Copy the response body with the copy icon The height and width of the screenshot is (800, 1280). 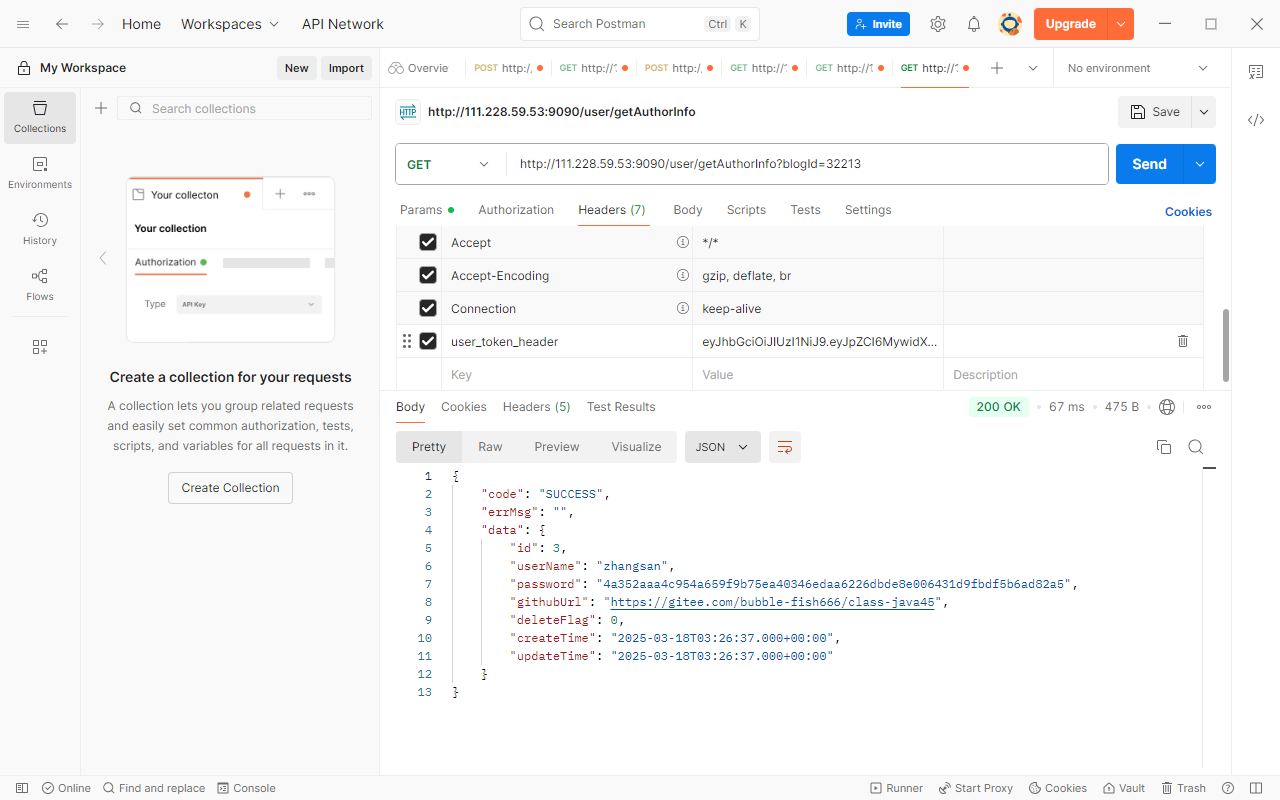click(x=1164, y=447)
